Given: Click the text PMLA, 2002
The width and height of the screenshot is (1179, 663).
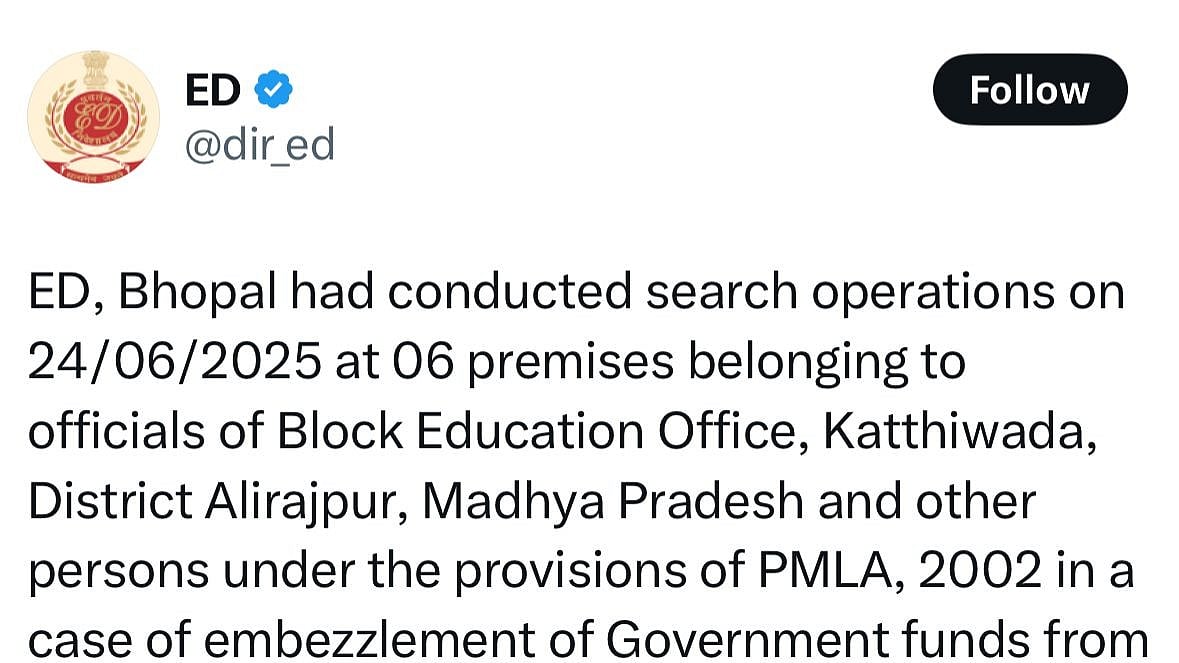Looking at the screenshot, I should (x=899, y=571).
